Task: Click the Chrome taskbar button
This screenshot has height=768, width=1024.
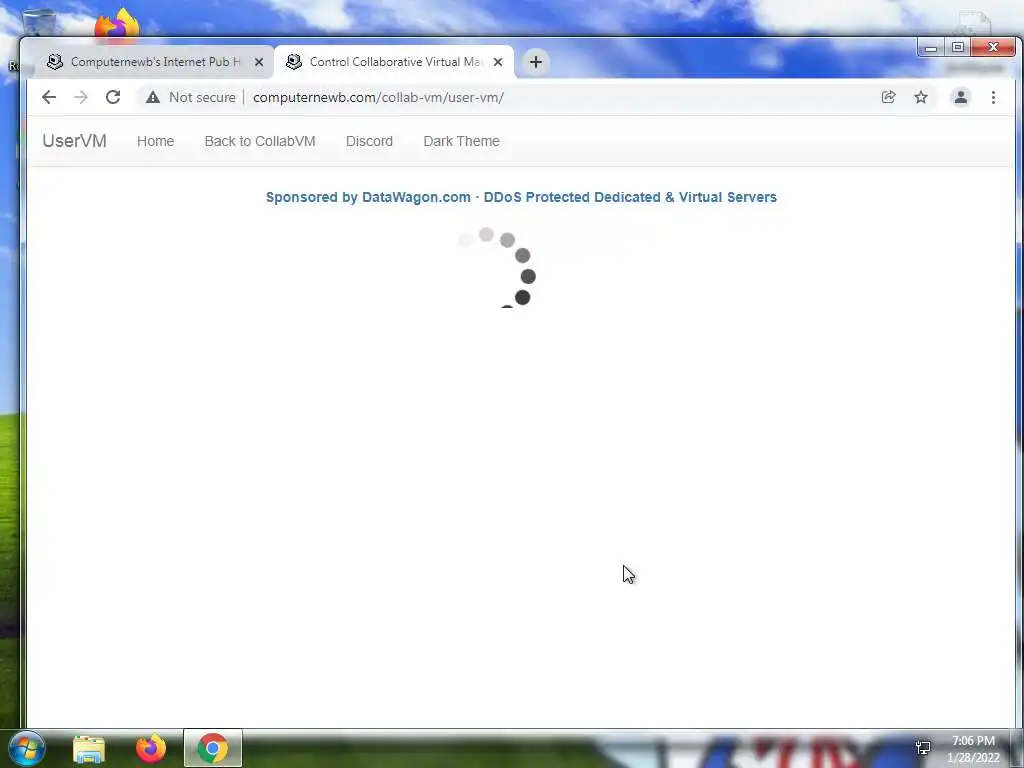Action: point(213,748)
